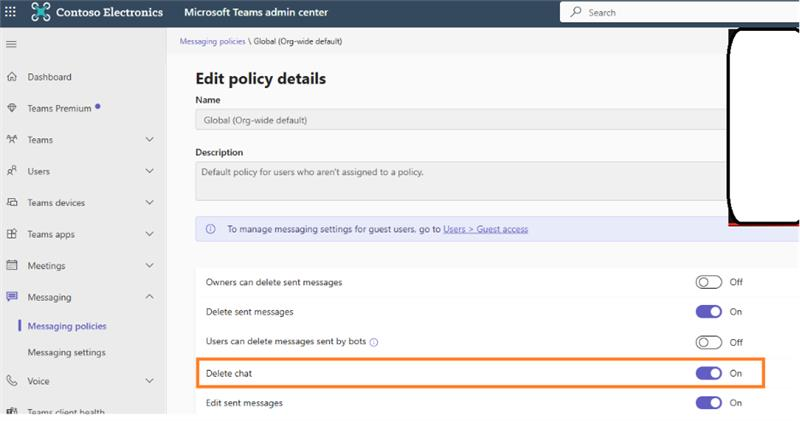This screenshot has height=421, width=800.
Task: Click the Owners can delete sent messages label
Action: pos(274,282)
